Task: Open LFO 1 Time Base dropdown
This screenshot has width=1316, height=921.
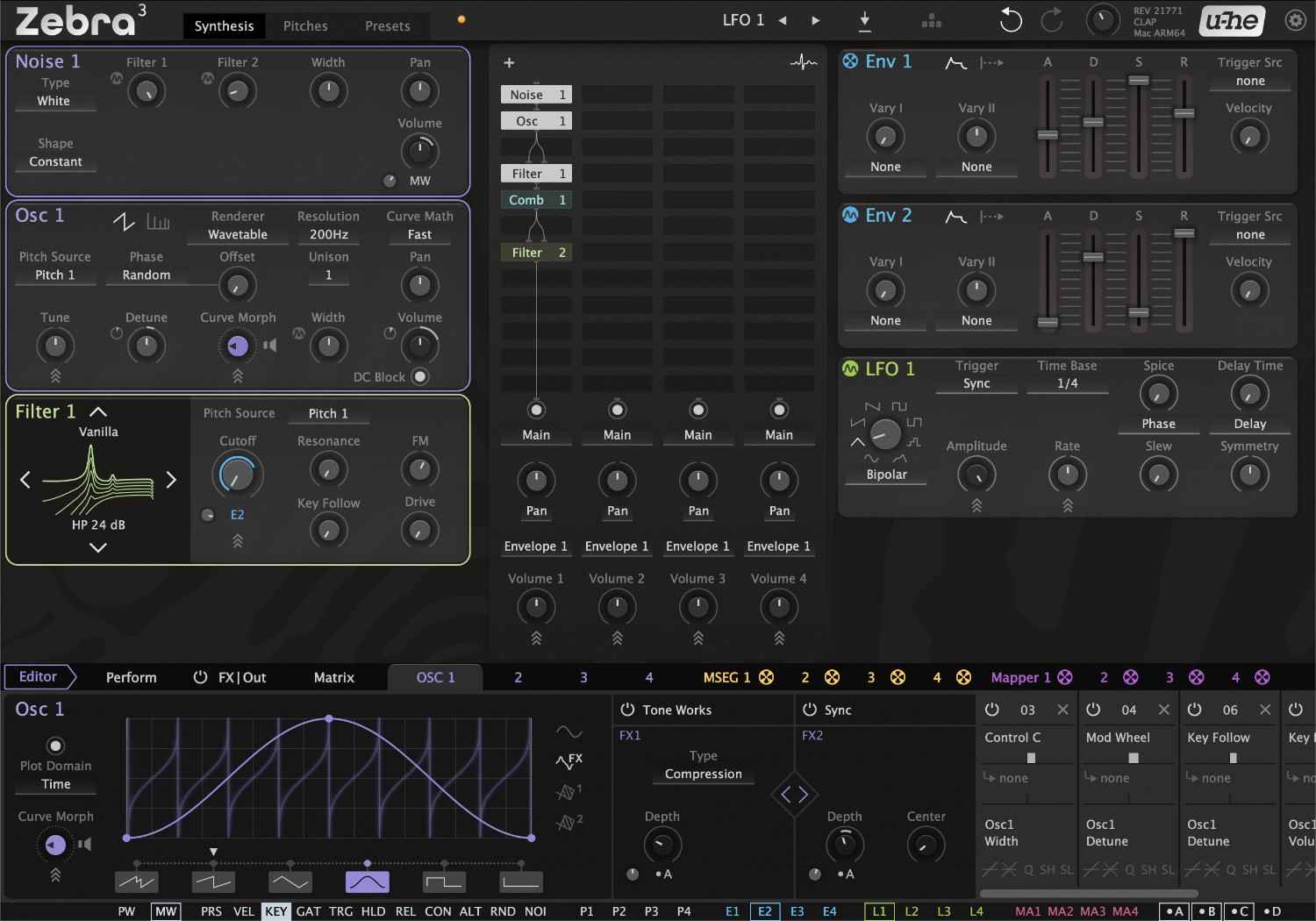Action: 1067,383
